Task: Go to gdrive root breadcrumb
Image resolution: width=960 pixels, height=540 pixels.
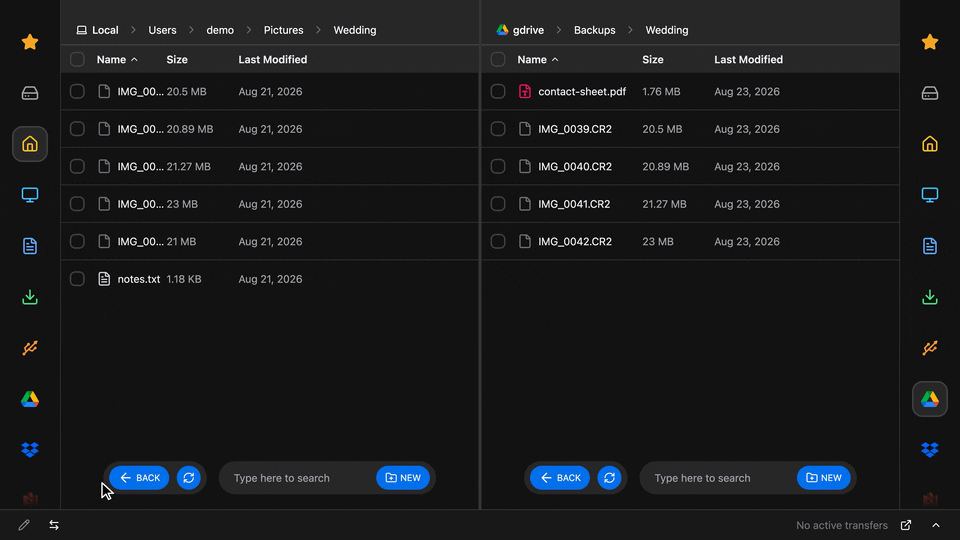Action: [x=520, y=30]
